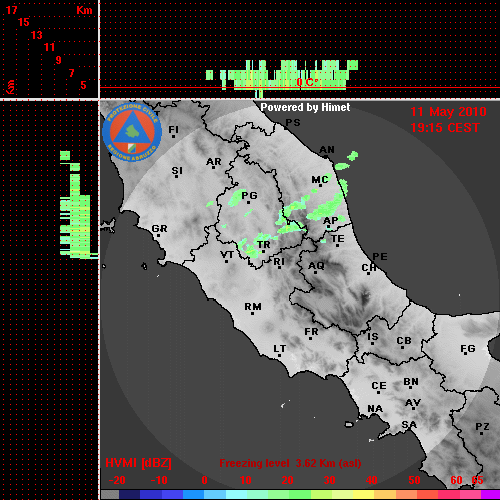Click the 'AP' city label on the map
This screenshot has height=500, width=500.
coord(330,220)
